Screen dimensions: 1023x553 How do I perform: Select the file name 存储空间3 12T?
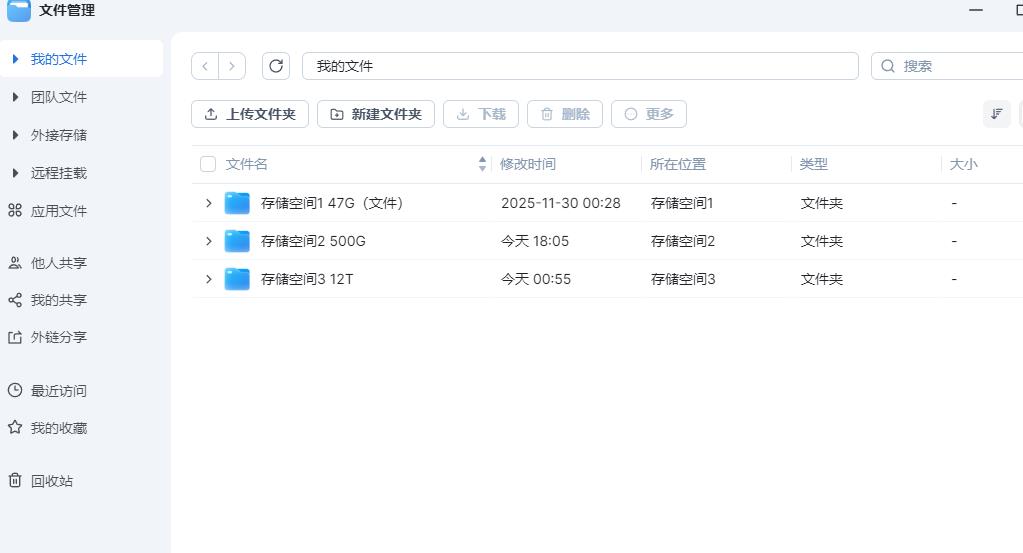[x=307, y=278]
